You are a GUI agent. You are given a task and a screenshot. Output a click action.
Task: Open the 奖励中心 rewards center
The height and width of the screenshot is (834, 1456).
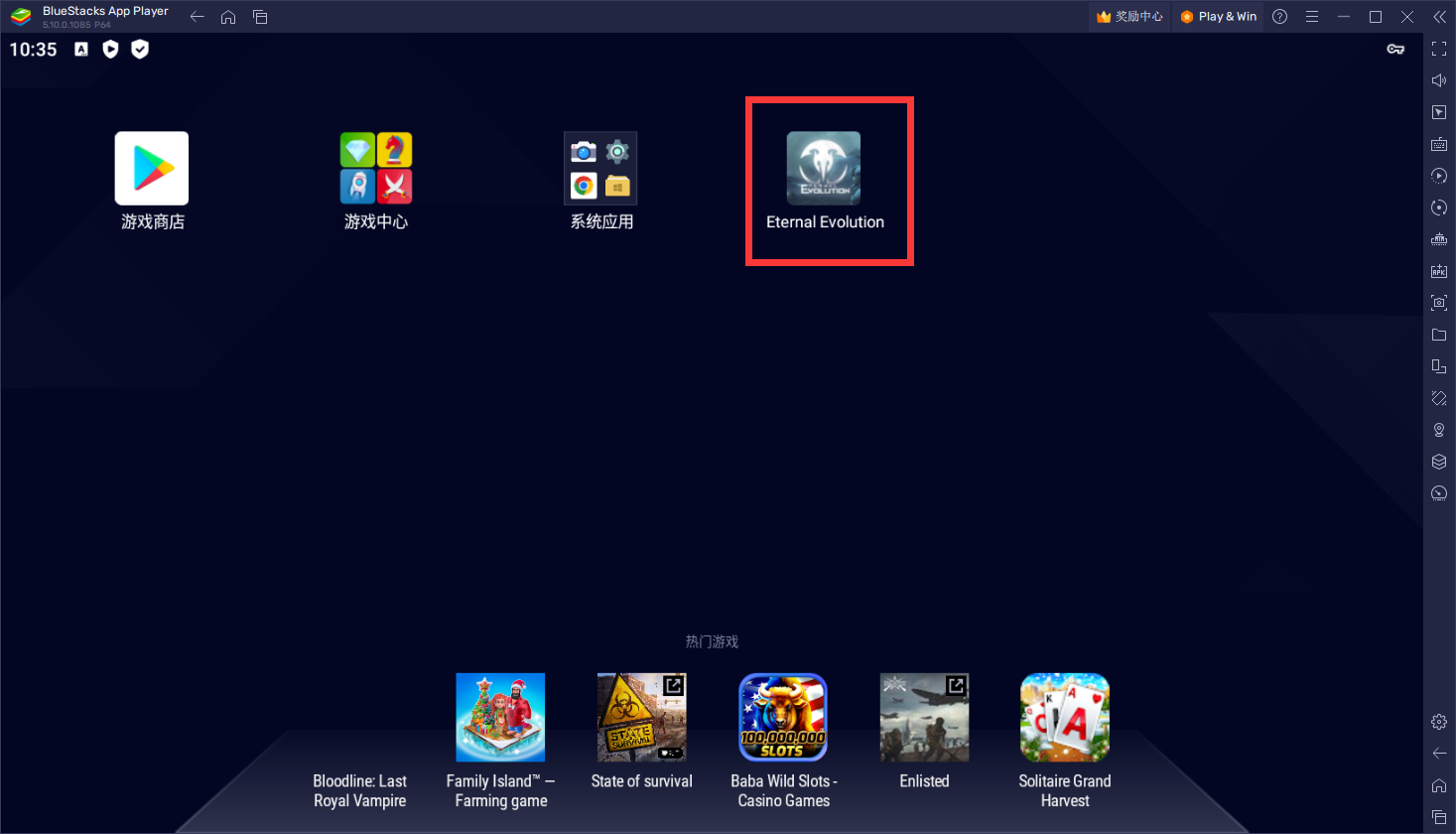1129,17
